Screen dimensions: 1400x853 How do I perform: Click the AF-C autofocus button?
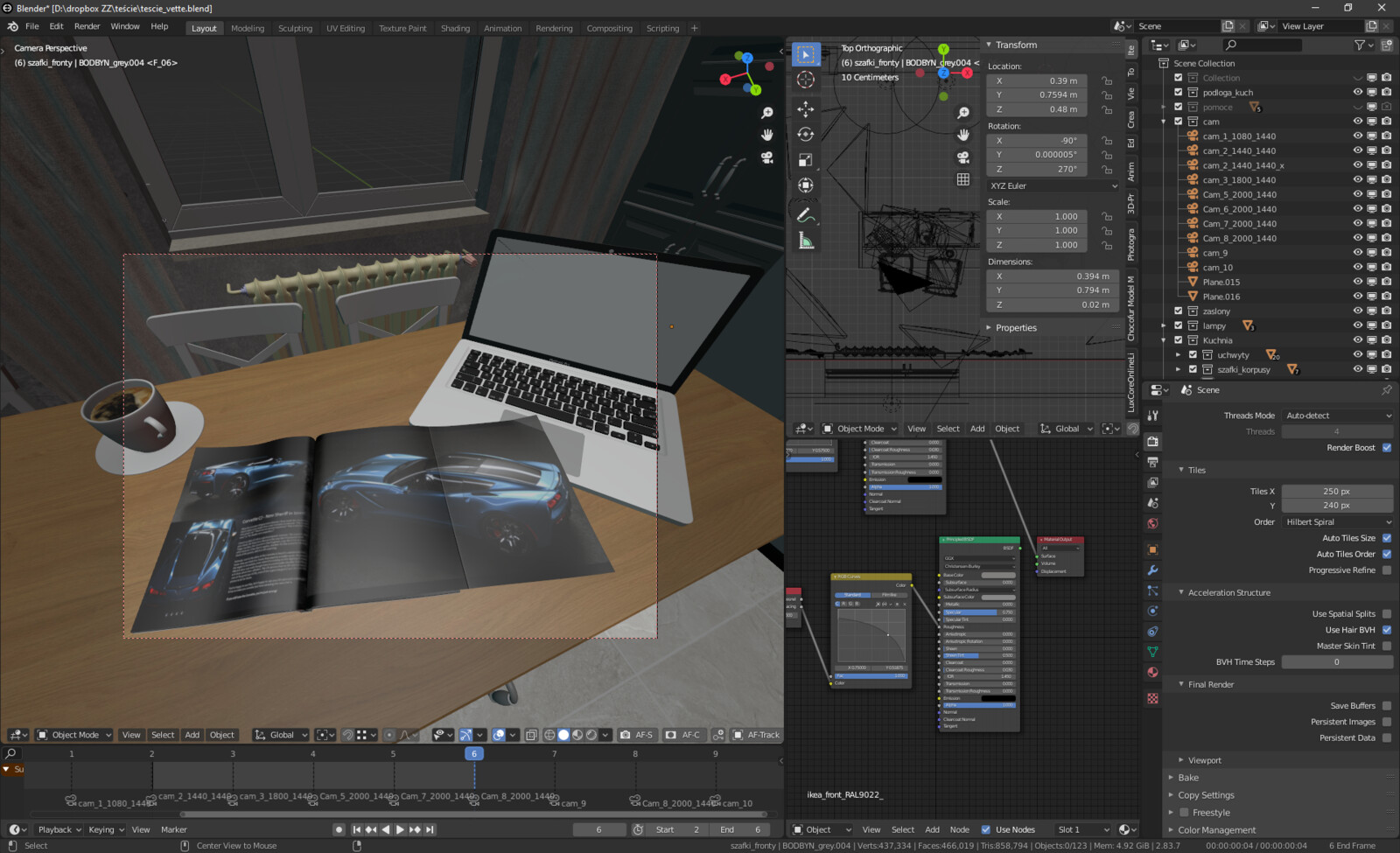tap(683, 735)
